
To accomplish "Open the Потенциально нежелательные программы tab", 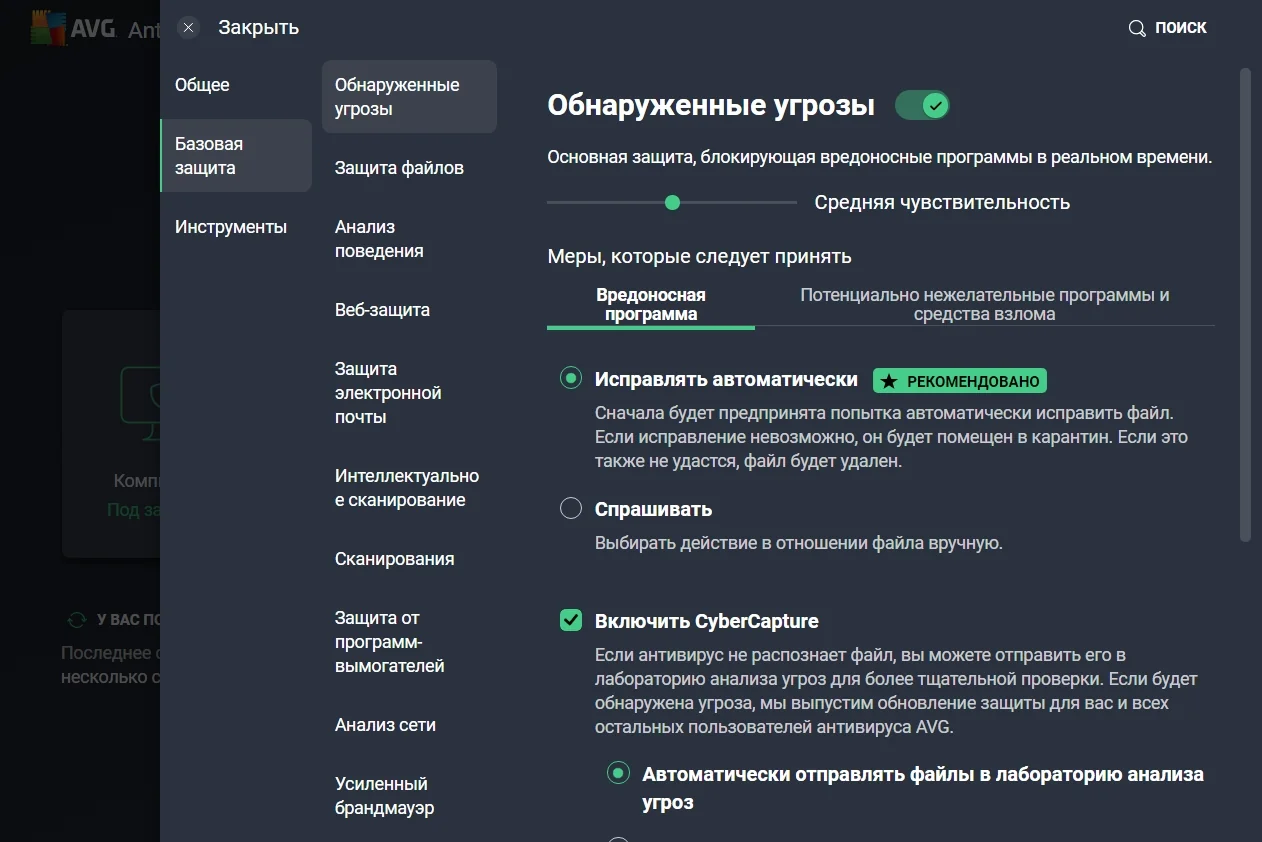I will 984,305.
